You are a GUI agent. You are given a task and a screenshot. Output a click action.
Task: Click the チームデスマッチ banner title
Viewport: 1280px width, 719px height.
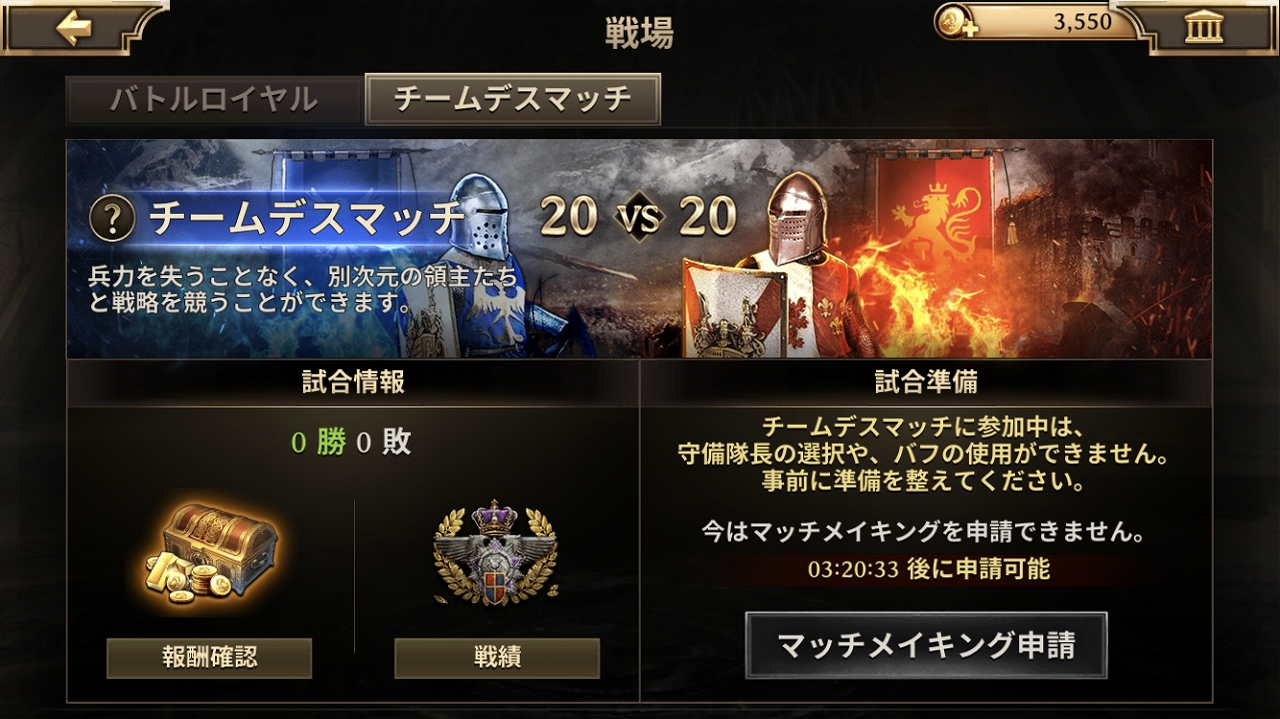(307, 218)
